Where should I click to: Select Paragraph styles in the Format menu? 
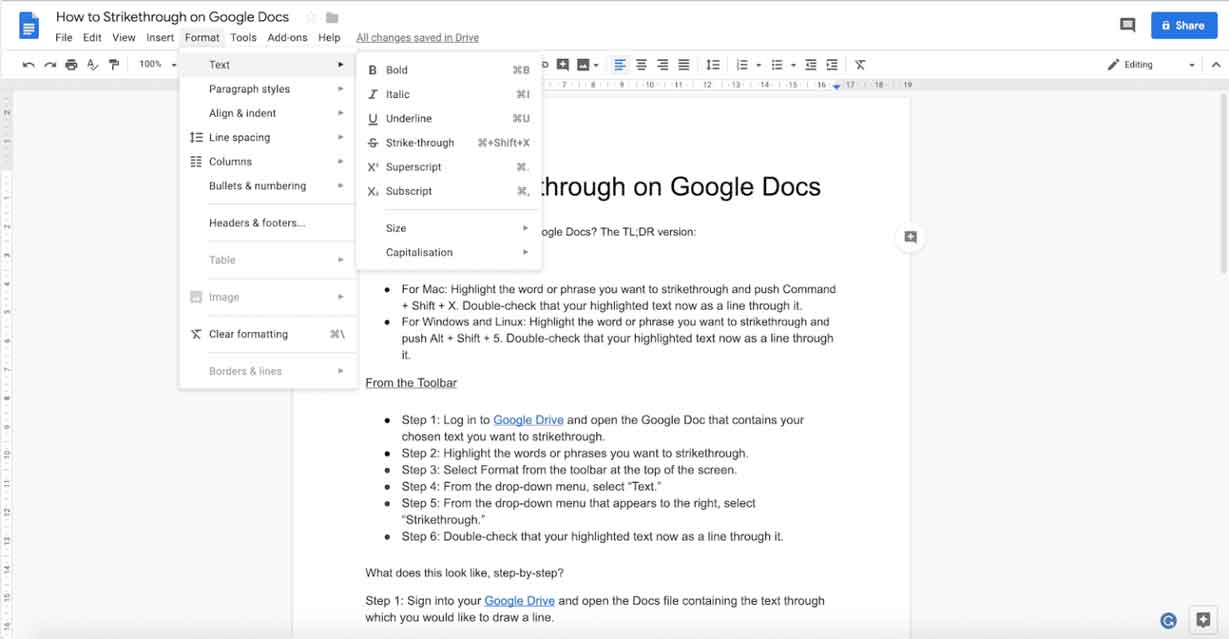pos(247,88)
